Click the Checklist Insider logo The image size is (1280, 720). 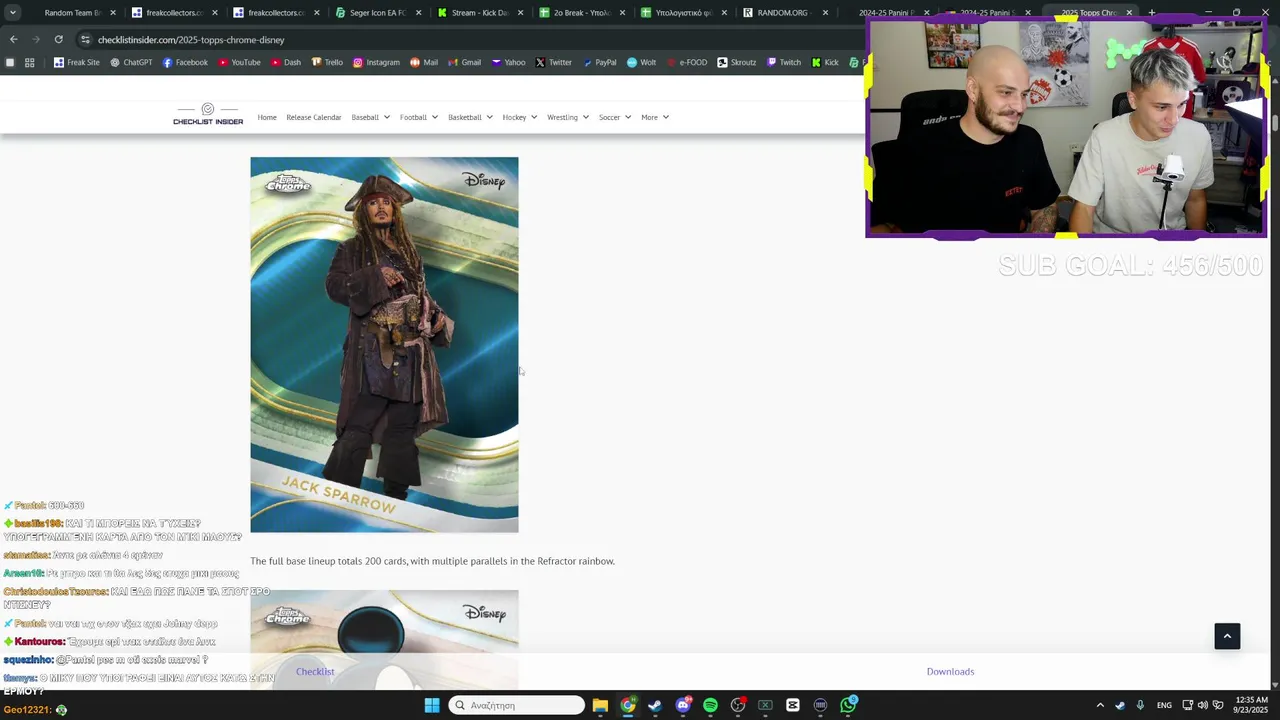208,114
